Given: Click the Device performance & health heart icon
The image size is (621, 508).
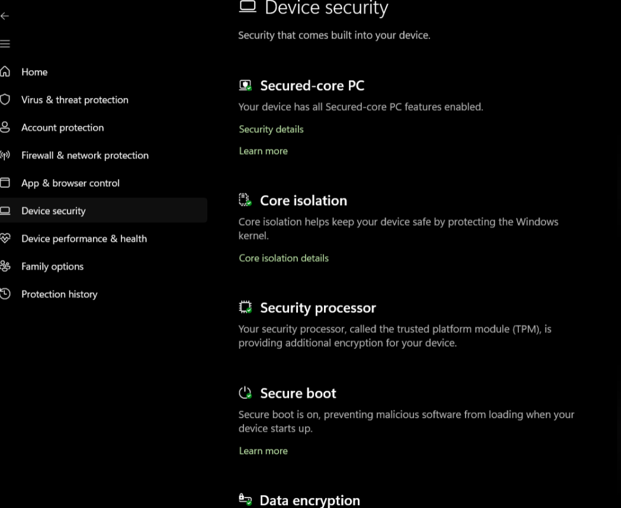Looking at the screenshot, I should 5,239.
